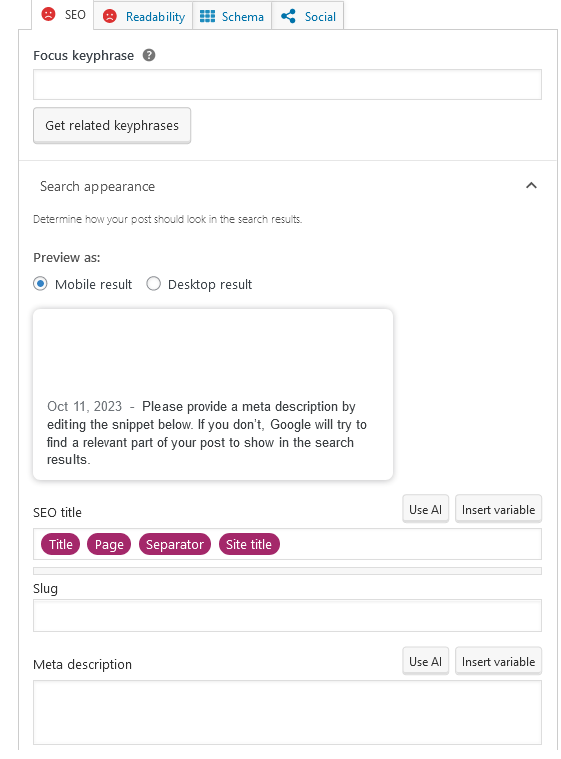Open the Social tab
This screenshot has height=759, width=561.
(308, 16)
